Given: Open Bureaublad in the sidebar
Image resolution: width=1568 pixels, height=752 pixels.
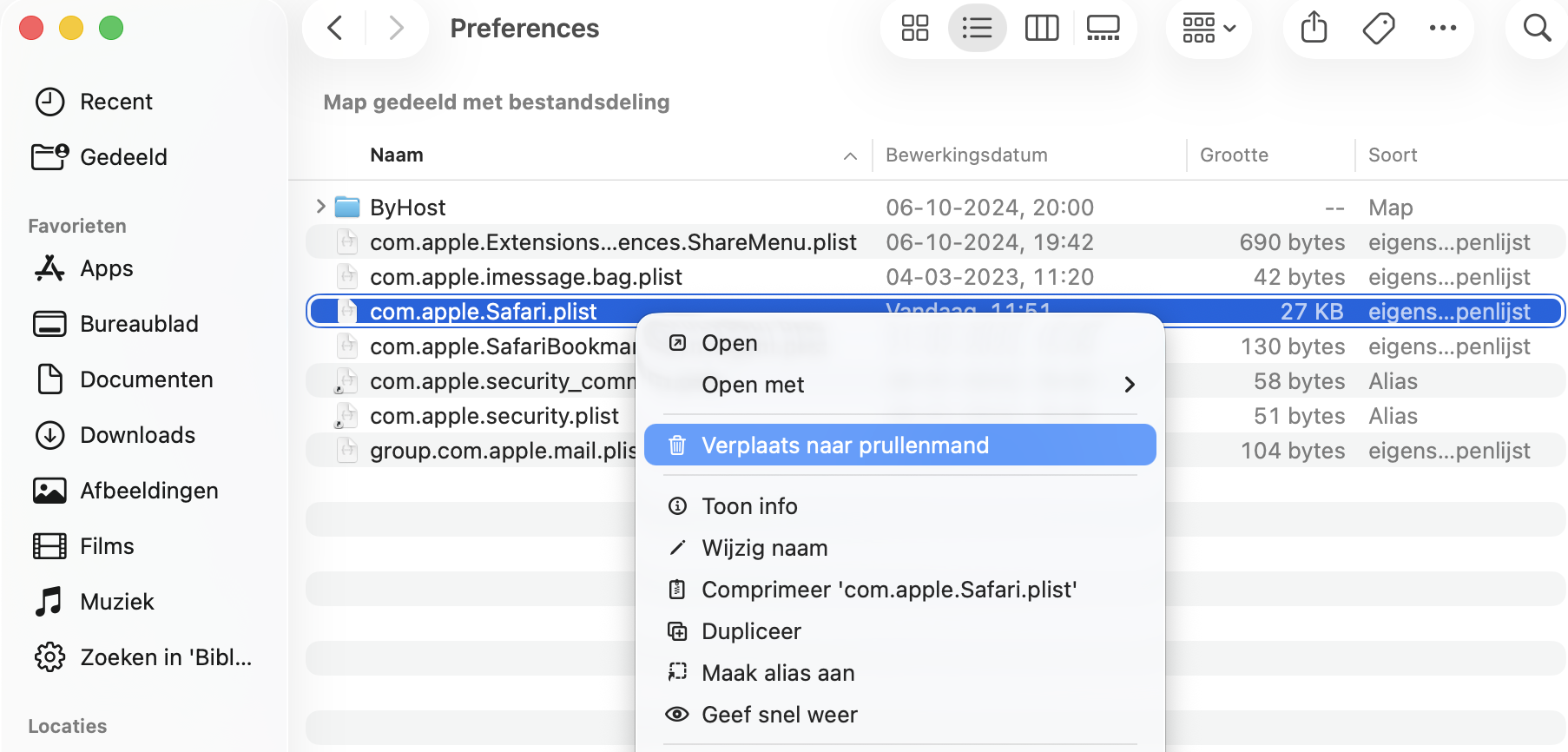Looking at the screenshot, I should tap(115, 324).
